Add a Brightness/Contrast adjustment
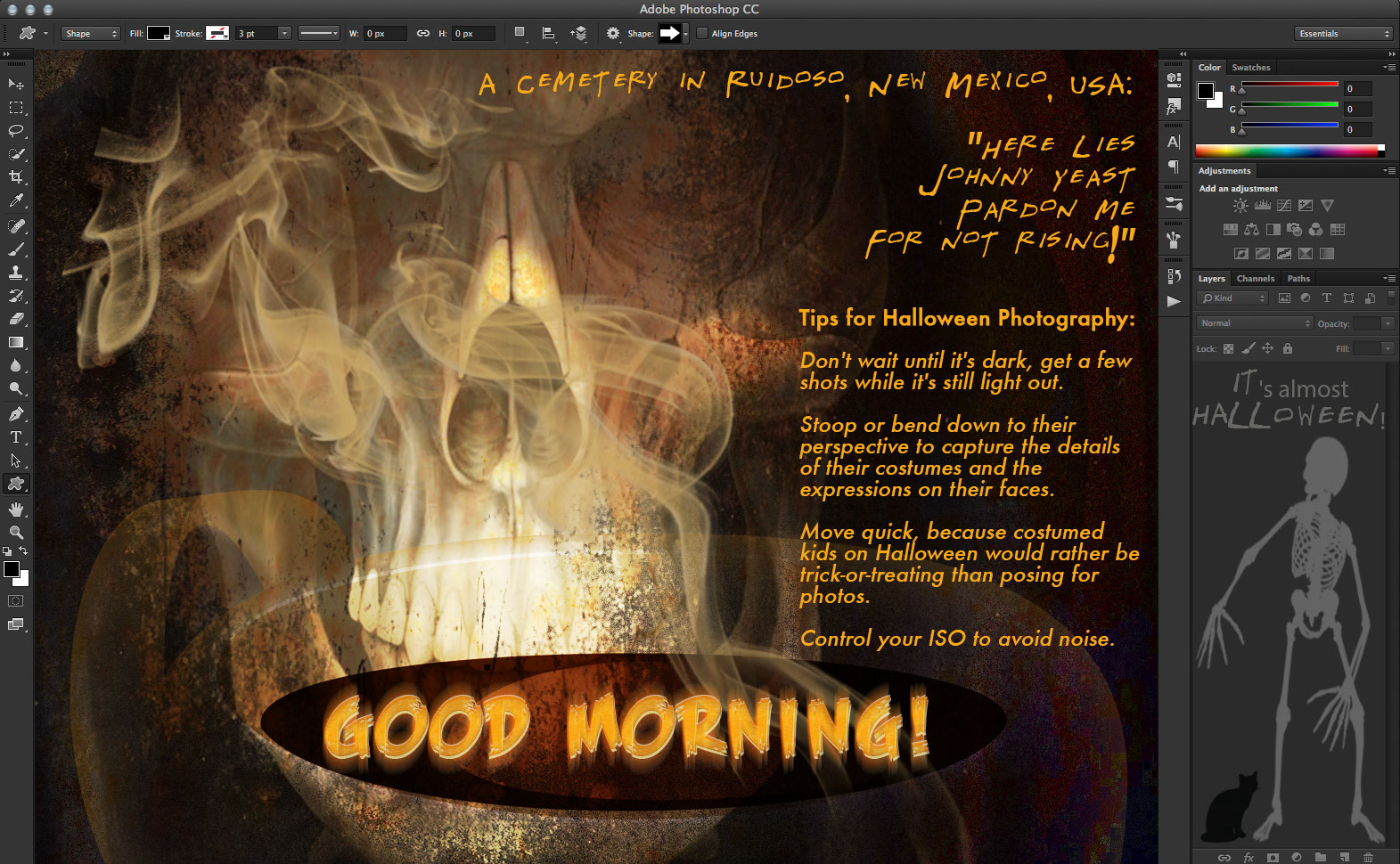Image resolution: width=1400 pixels, height=864 pixels. coord(1240,206)
